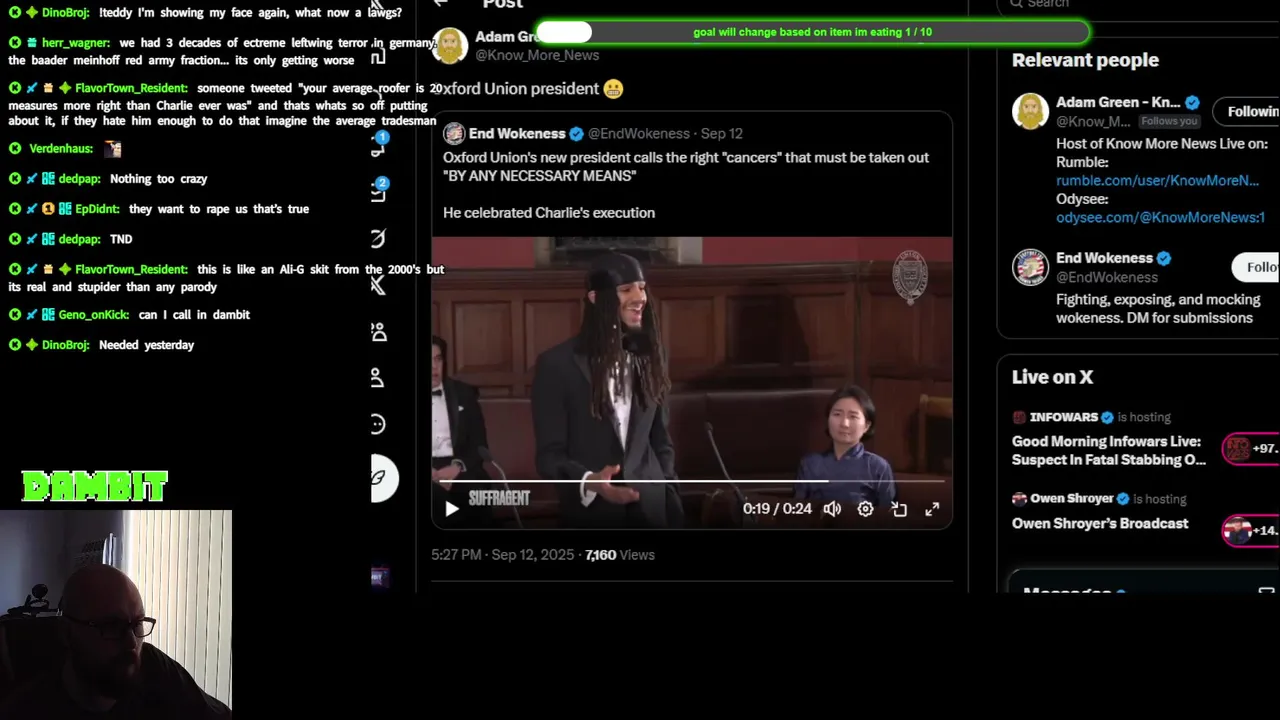
Task: Mute the video volume
Action: click(832, 509)
